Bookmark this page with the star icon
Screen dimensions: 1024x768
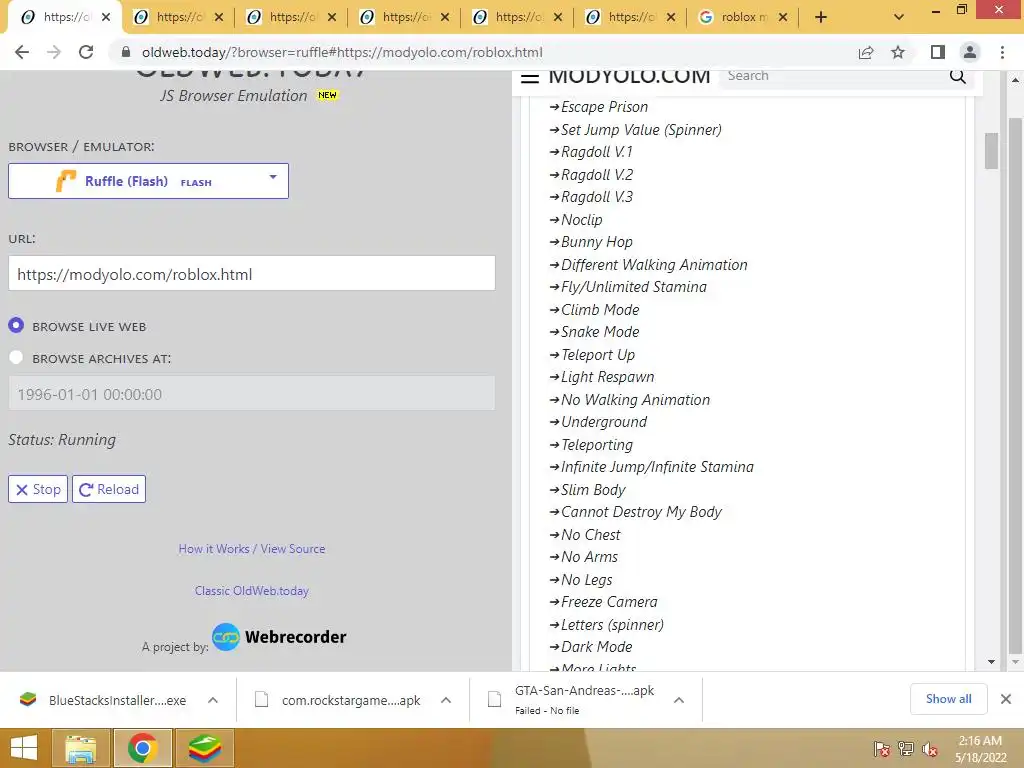tap(898, 52)
